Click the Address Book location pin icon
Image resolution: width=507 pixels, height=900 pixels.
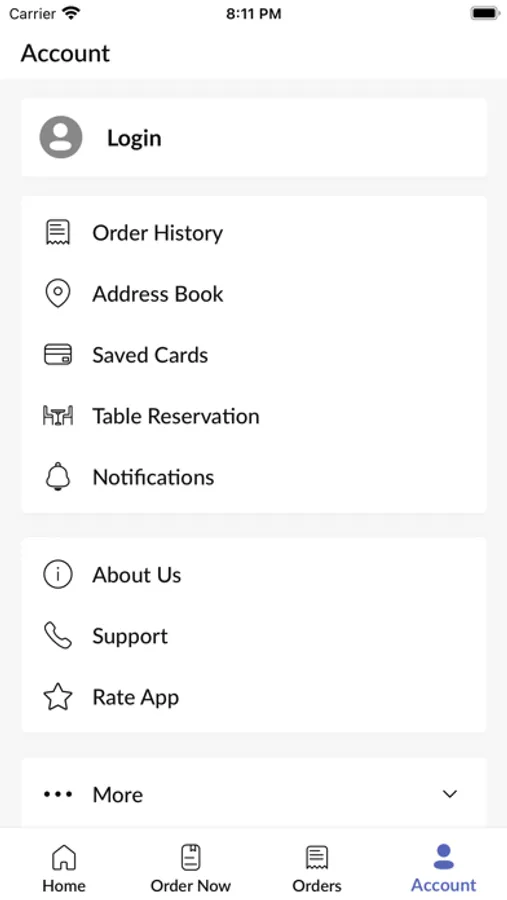point(57,294)
